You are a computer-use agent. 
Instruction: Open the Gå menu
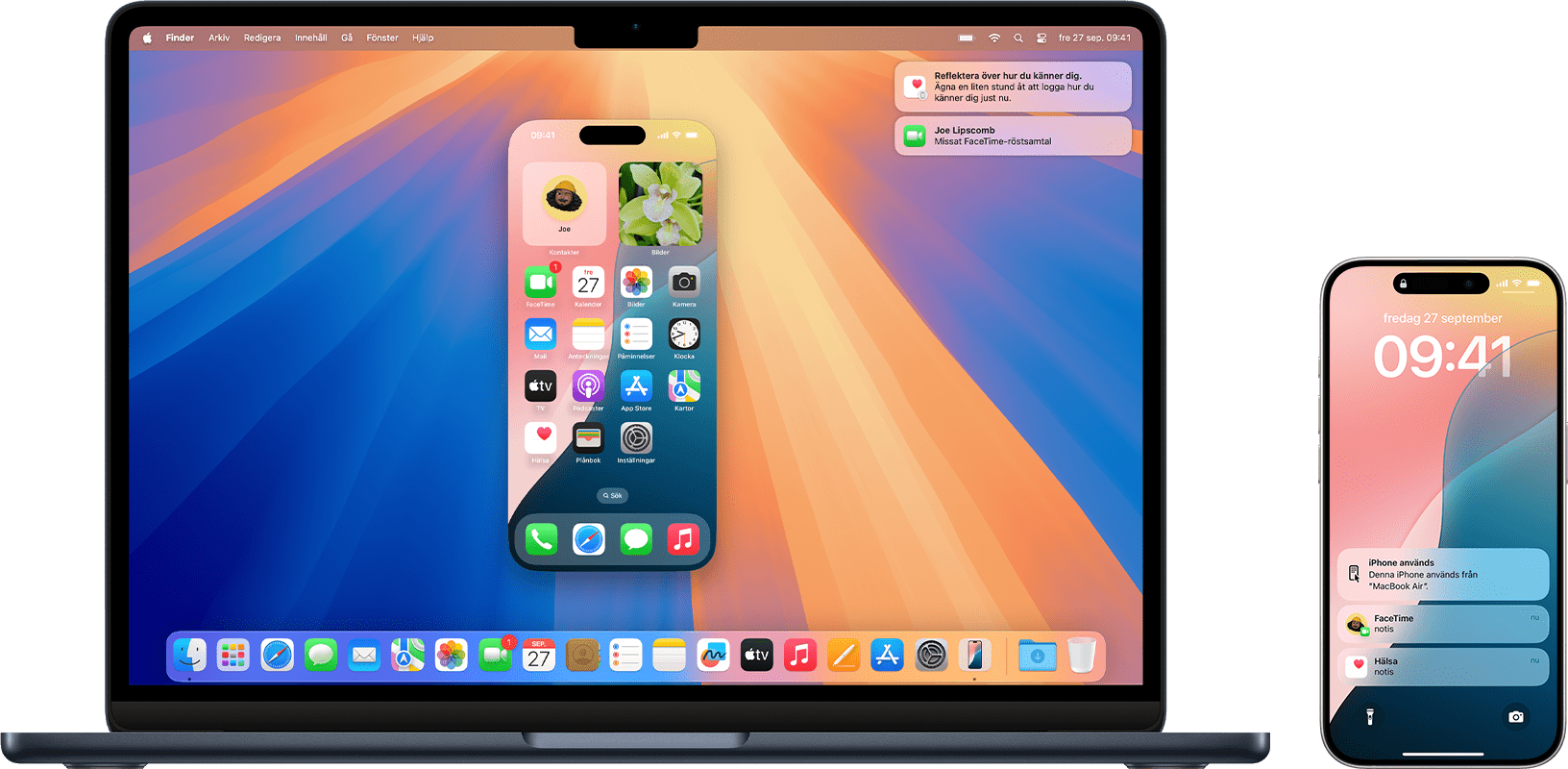point(347,38)
